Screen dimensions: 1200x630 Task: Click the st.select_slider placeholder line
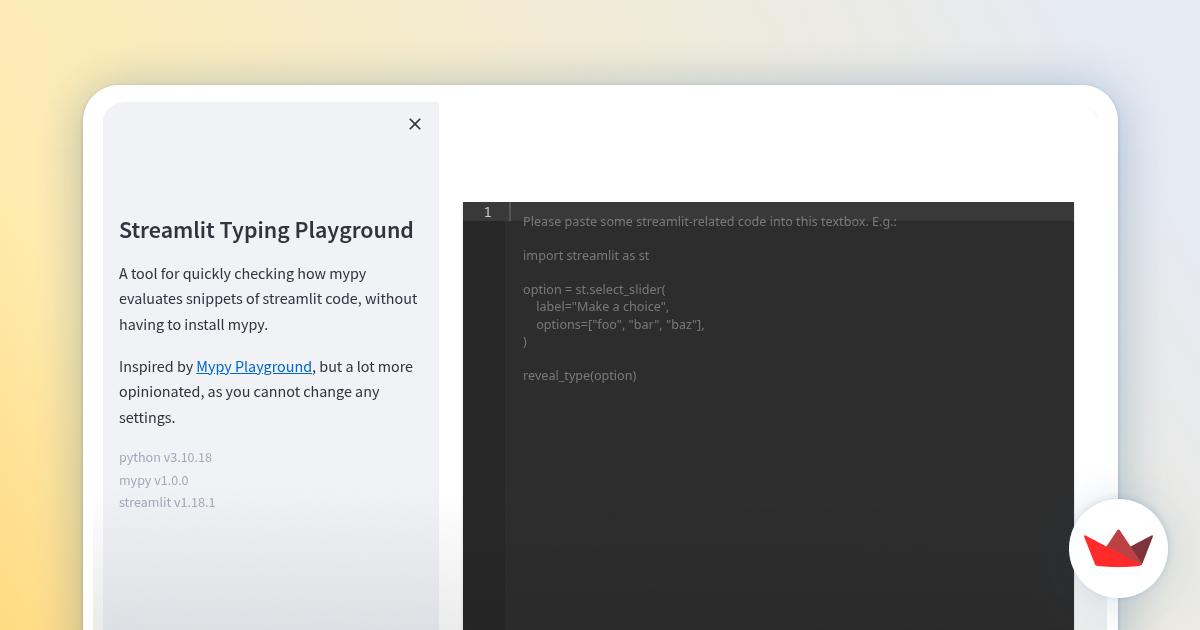pyautogui.click(x=595, y=289)
